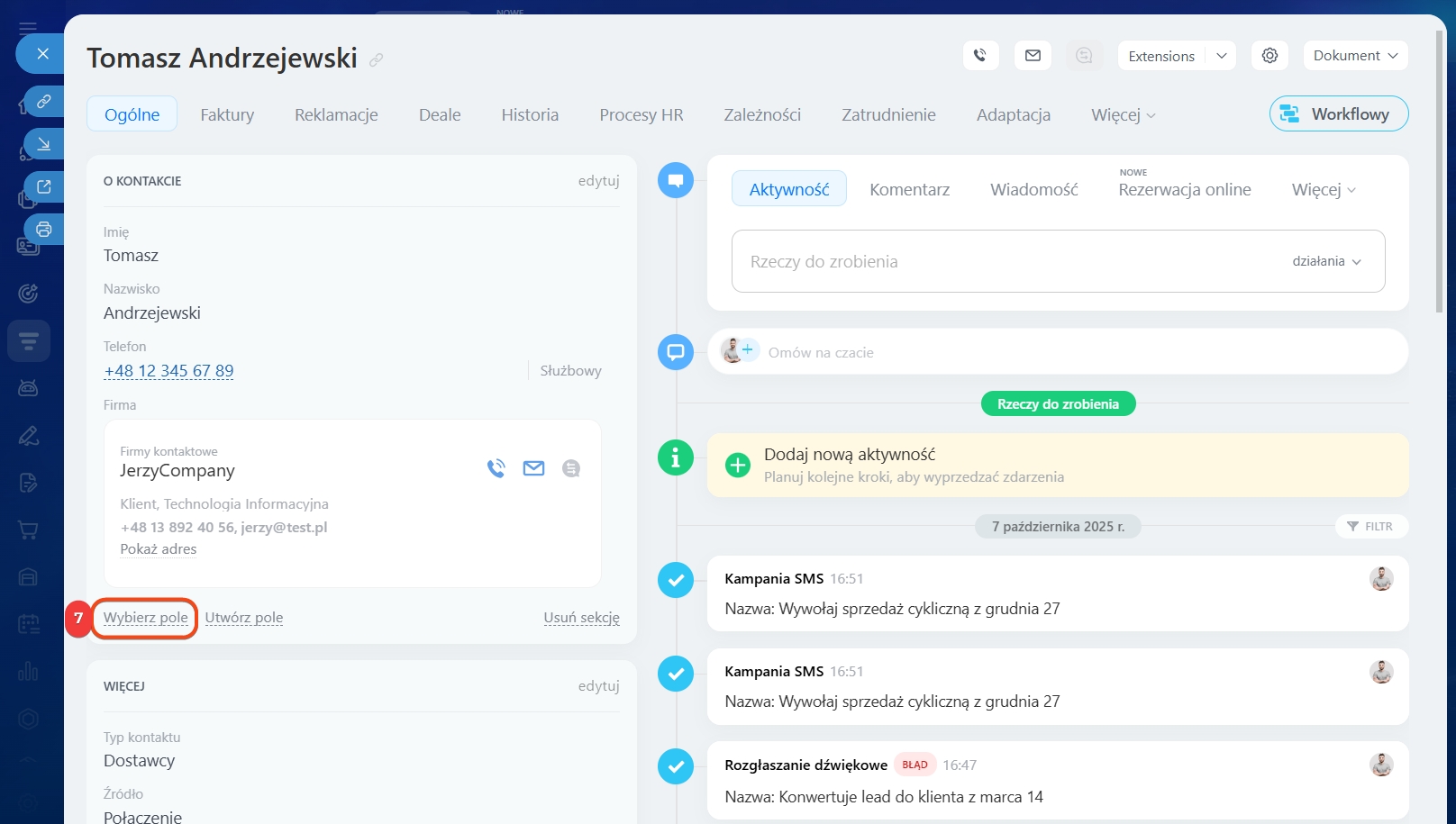Email JerzyCompany using its envelope icon
This screenshot has width=1456, height=824.
[533, 468]
